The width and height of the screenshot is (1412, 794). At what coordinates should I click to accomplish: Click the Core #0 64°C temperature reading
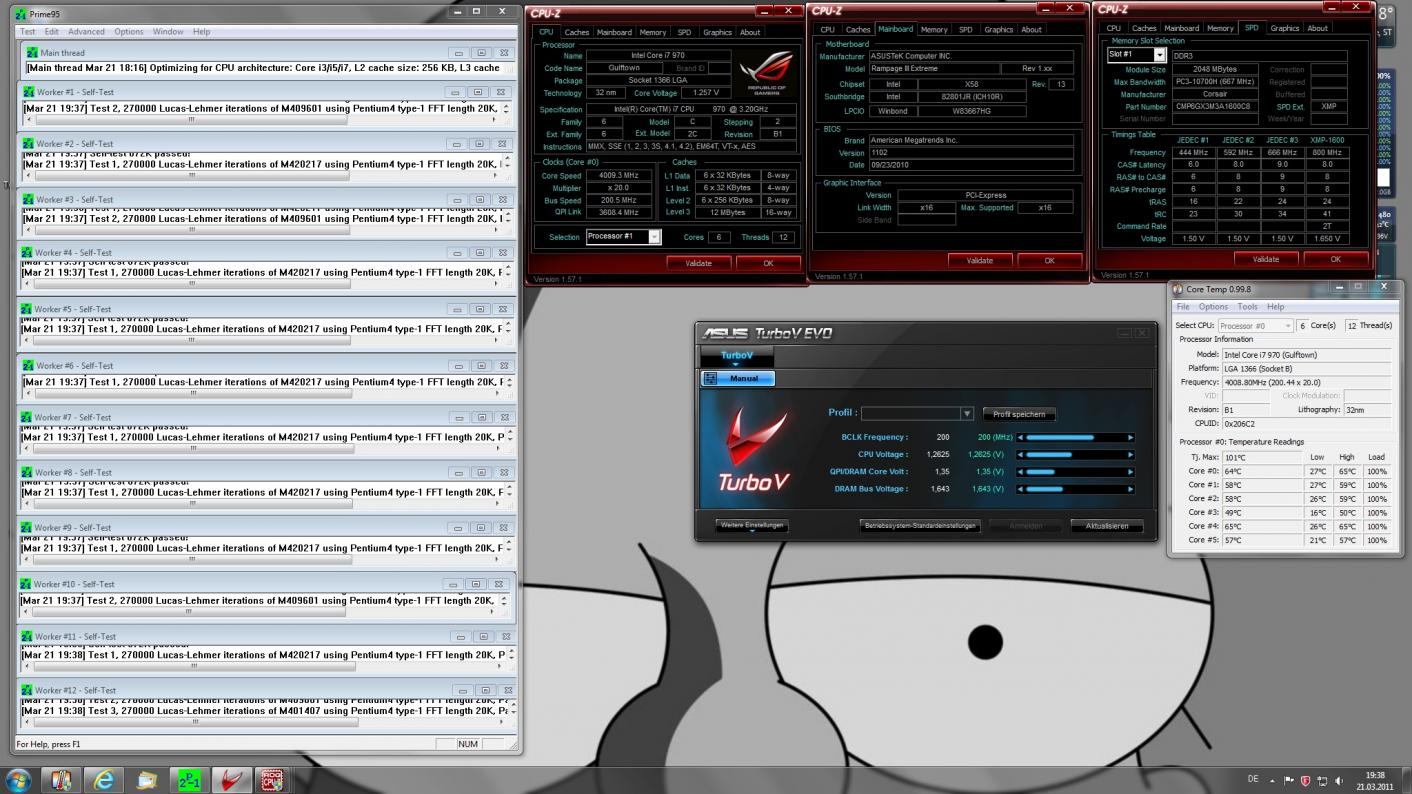(x=1262, y=471)
